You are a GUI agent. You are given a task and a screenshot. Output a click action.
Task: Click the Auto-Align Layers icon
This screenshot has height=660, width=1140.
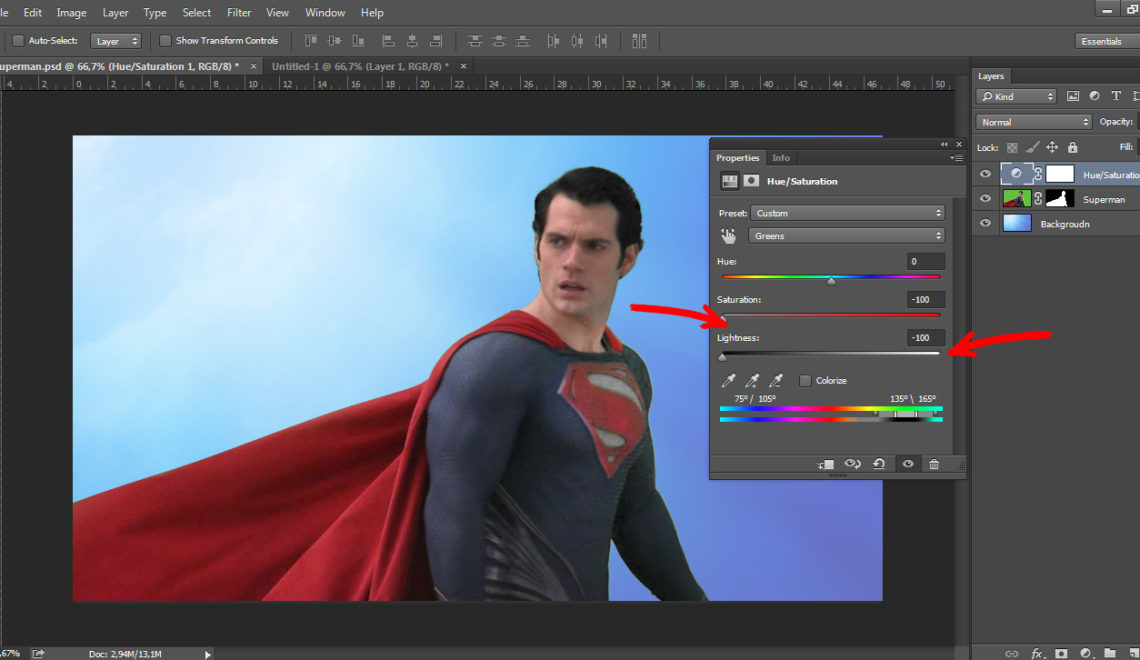(639, 41)
